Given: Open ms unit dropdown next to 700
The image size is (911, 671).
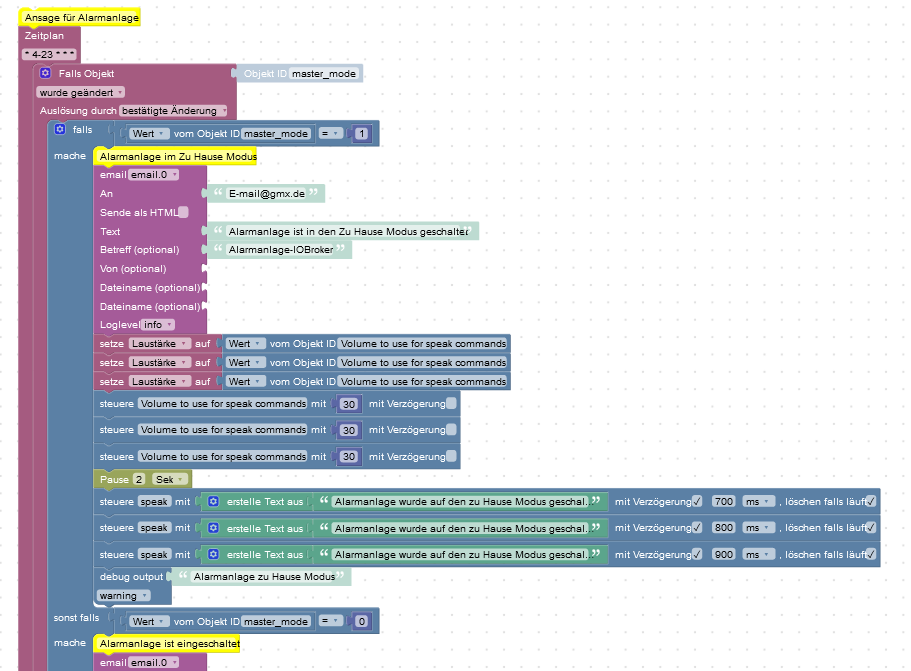Looking at the screenshot, I should pos(758,501).
